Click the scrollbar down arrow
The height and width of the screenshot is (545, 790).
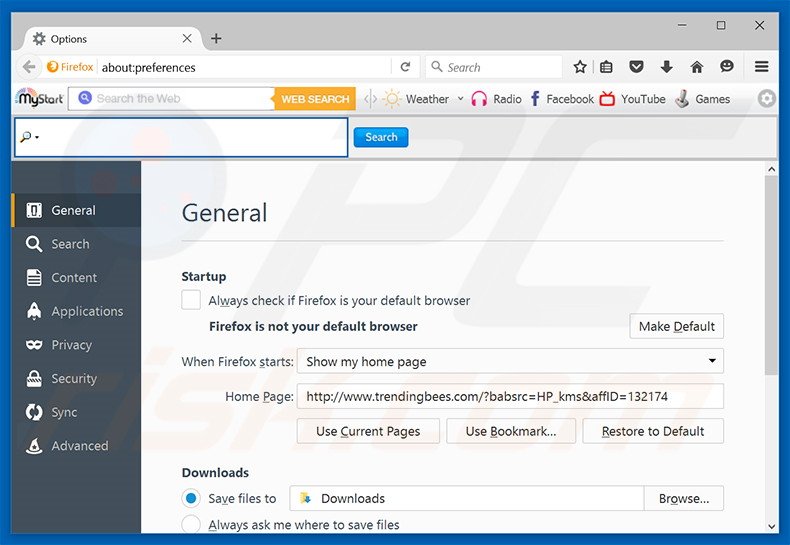click(x=771, y=526)
